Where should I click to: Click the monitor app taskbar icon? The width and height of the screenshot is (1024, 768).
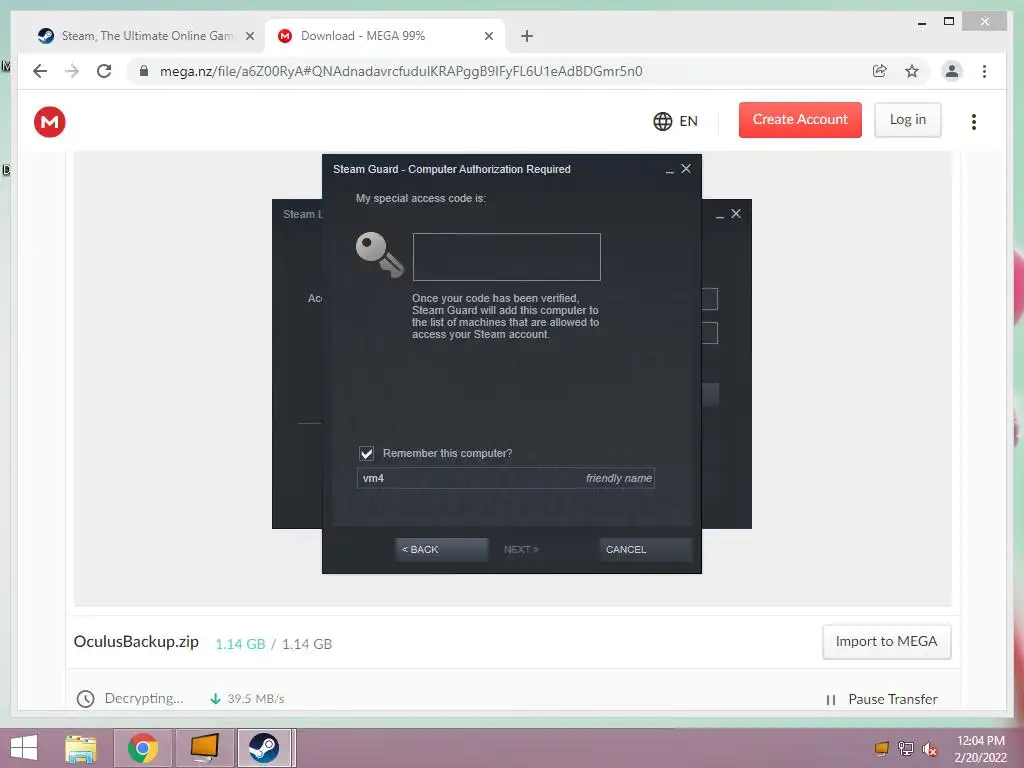[204, 748]
